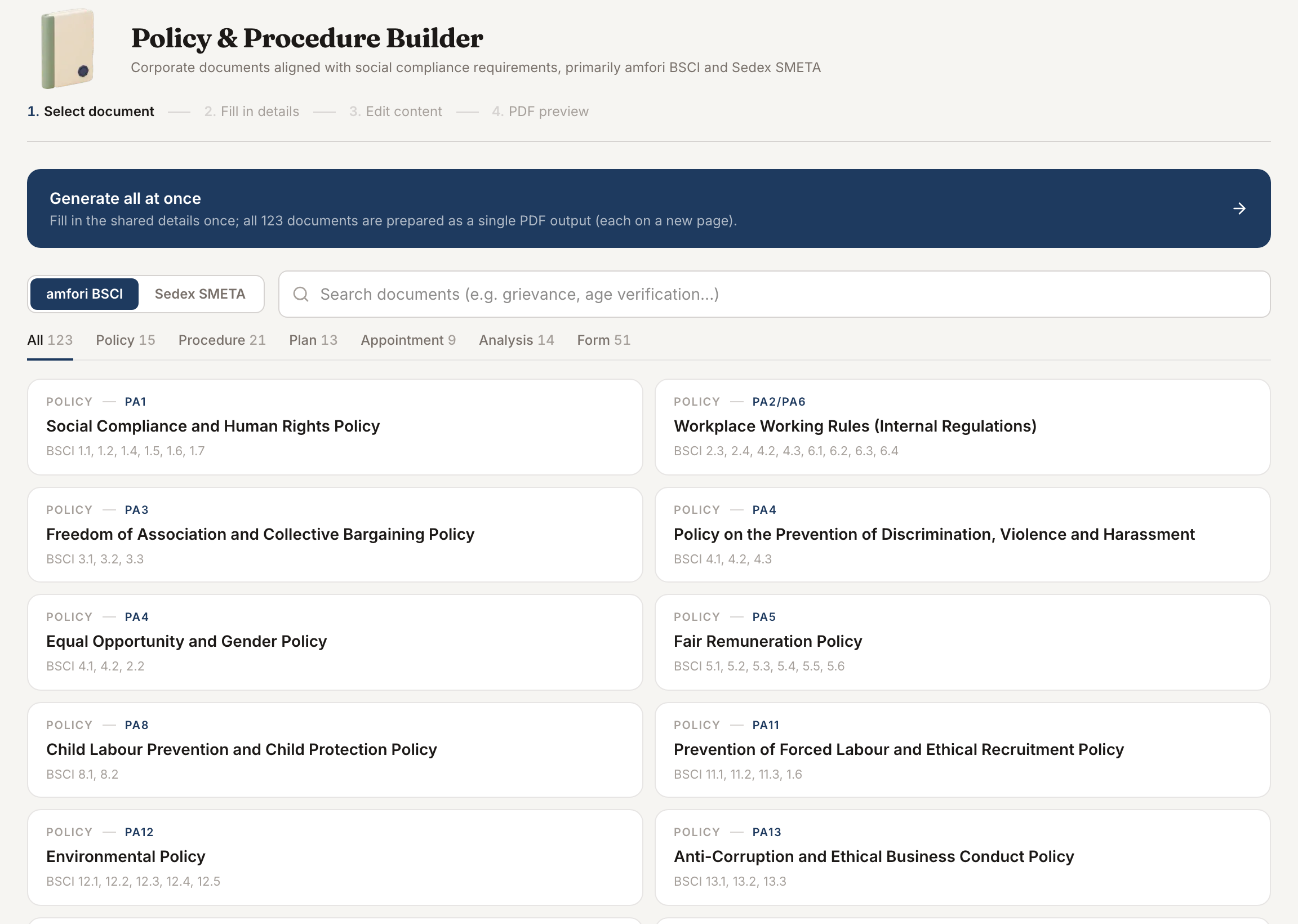The width and height of the screenshot is (1298, 924).
Task: Click the arrow on Generate all banner
Action: pos(1239,209)
